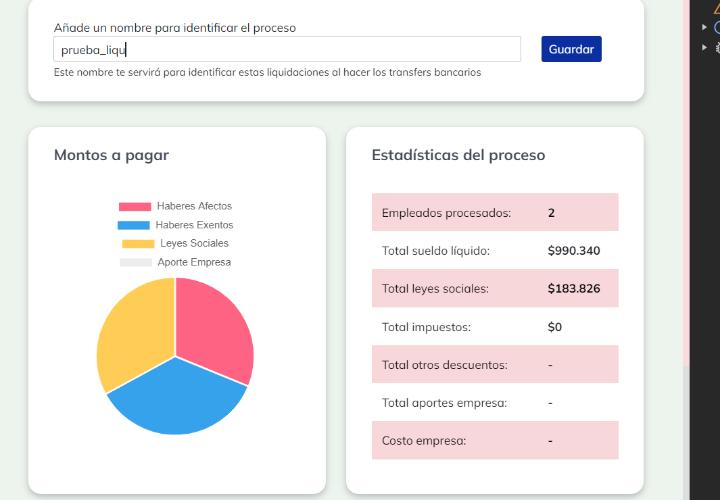Select the Total impuestos row
Screen dimensions: 720x500
coord(494,327)
